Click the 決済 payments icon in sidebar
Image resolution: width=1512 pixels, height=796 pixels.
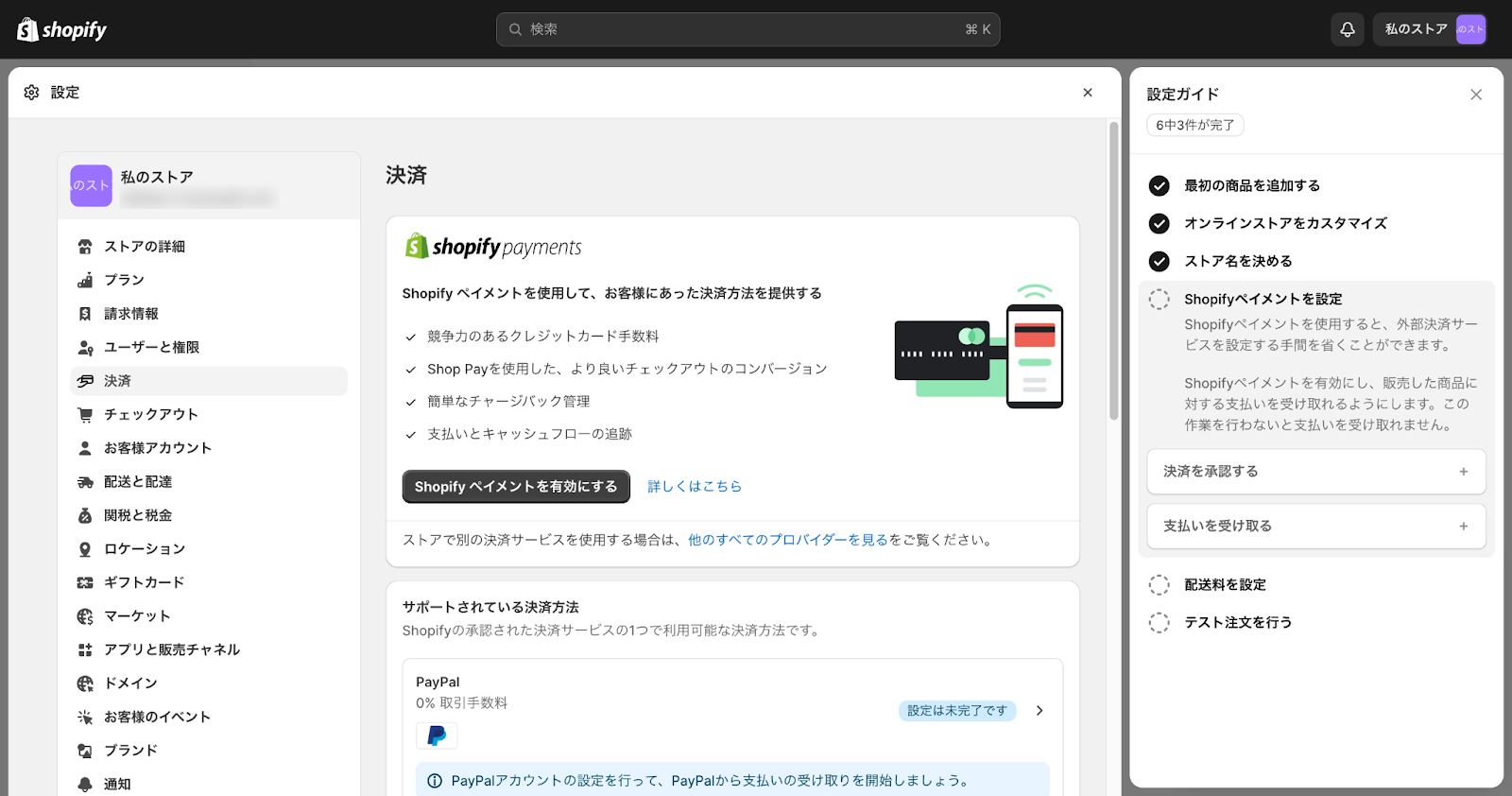[x=85, y=381]
